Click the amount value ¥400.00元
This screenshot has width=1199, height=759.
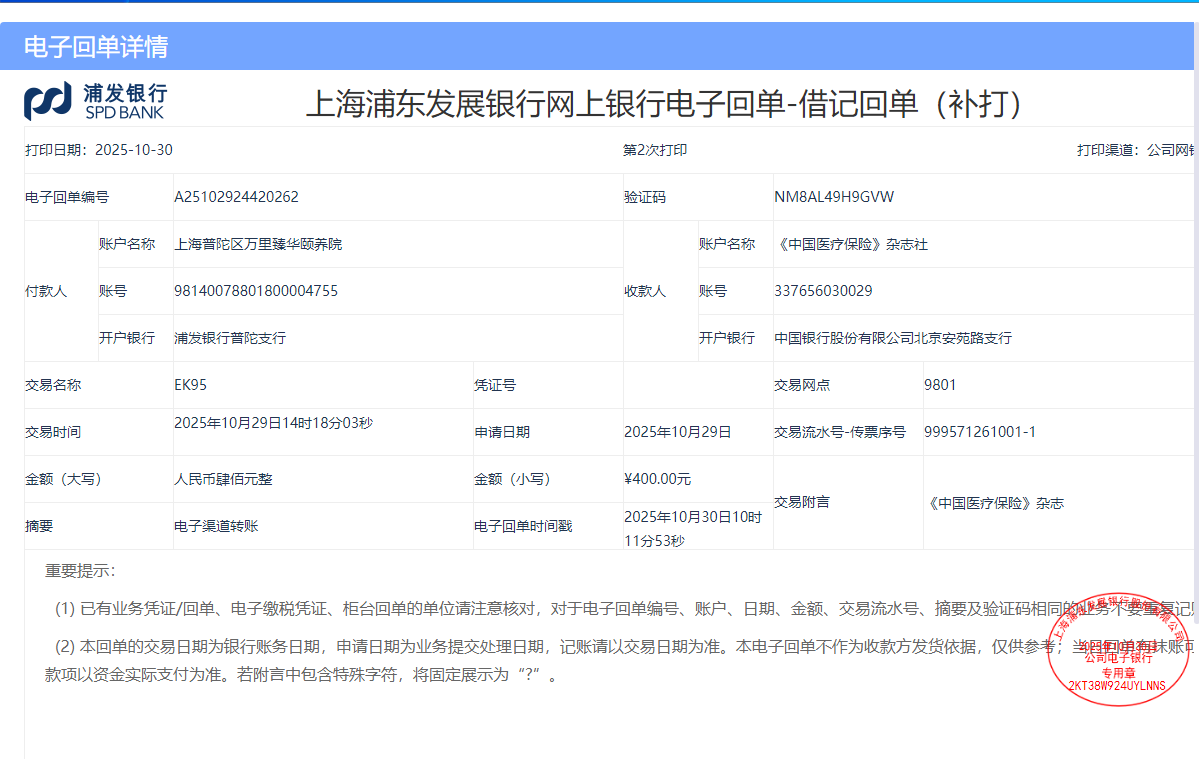click(657, 479)
